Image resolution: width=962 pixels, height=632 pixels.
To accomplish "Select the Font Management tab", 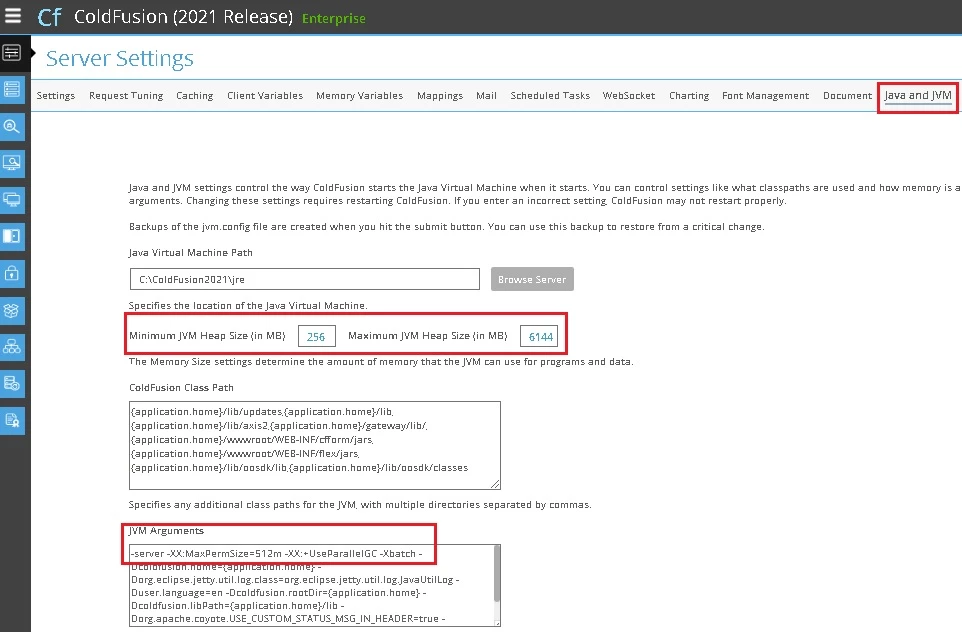I will pos(766,96).
